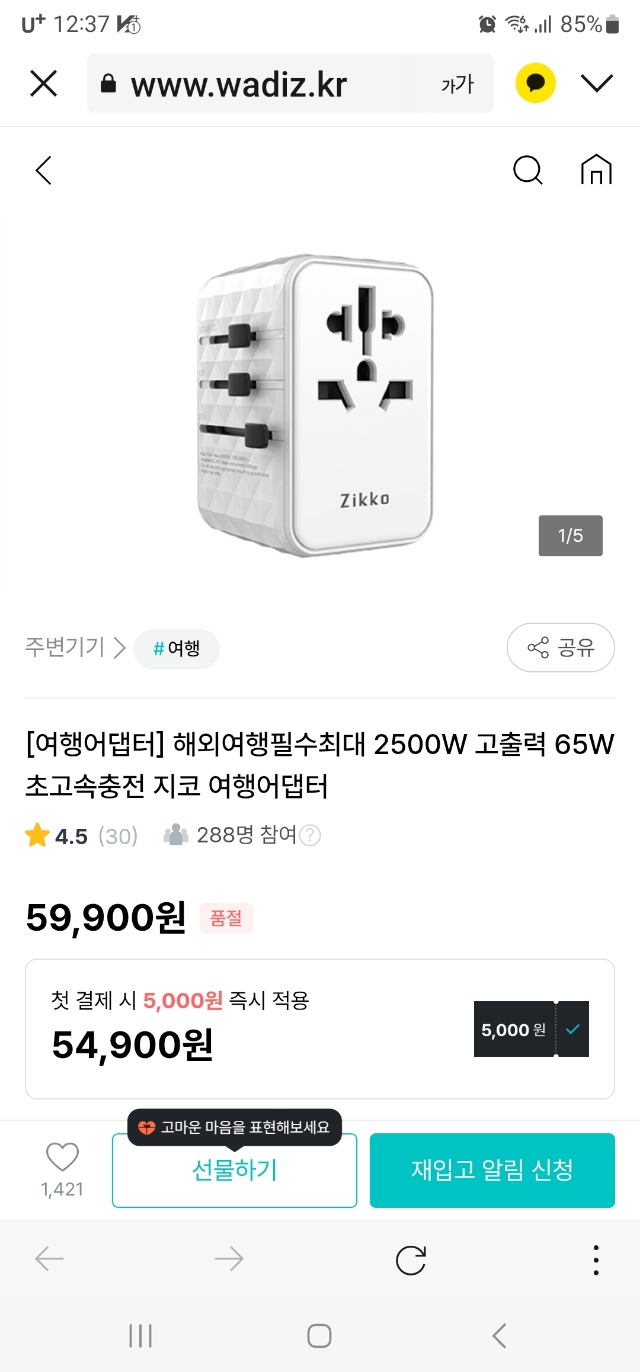This screenshot has width=640, height=1372.
Task: Select the #여행 hashtag tag
Action: click(176, 649)
